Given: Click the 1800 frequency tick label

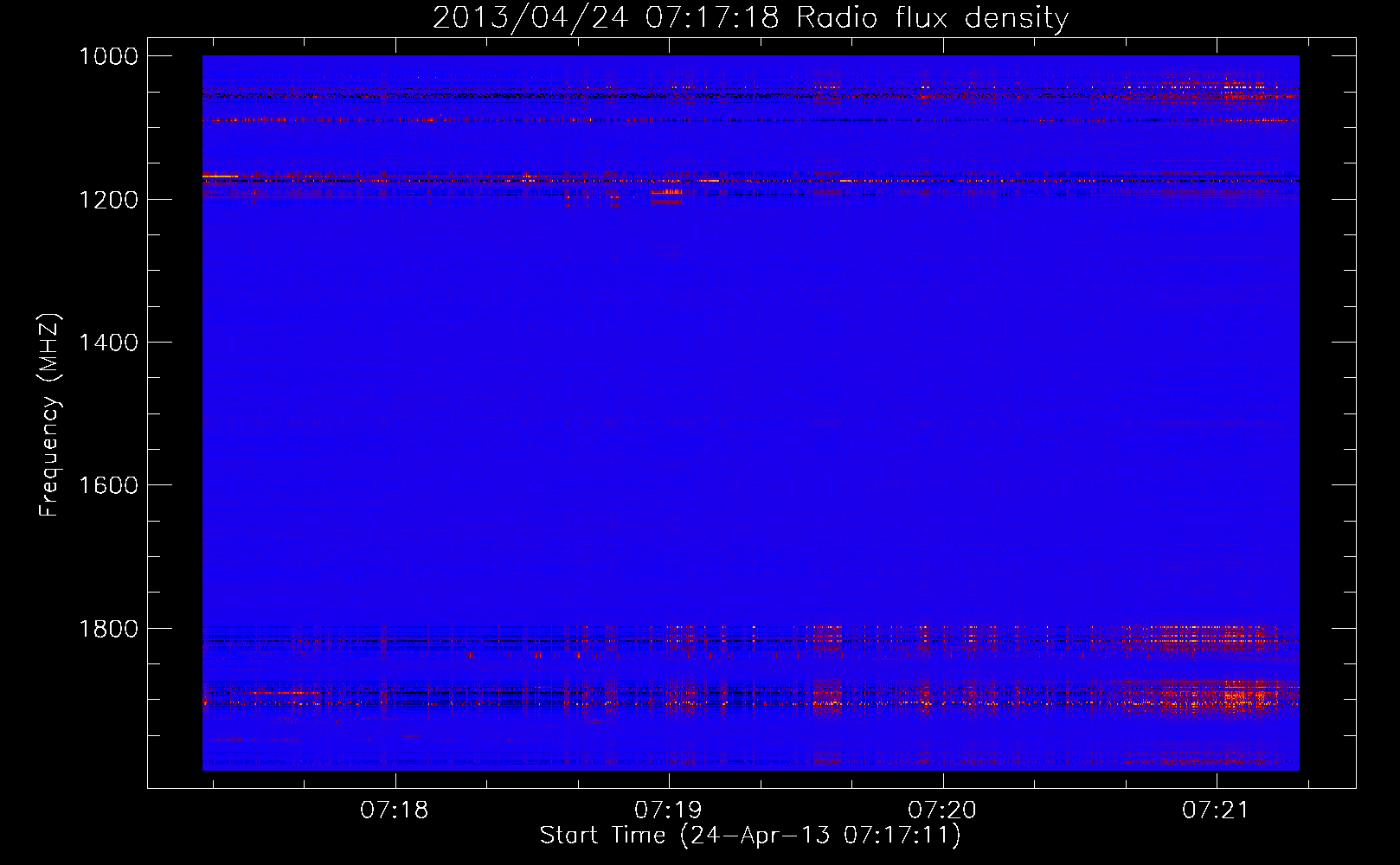Looking at the screenshot, I should 108,629.
